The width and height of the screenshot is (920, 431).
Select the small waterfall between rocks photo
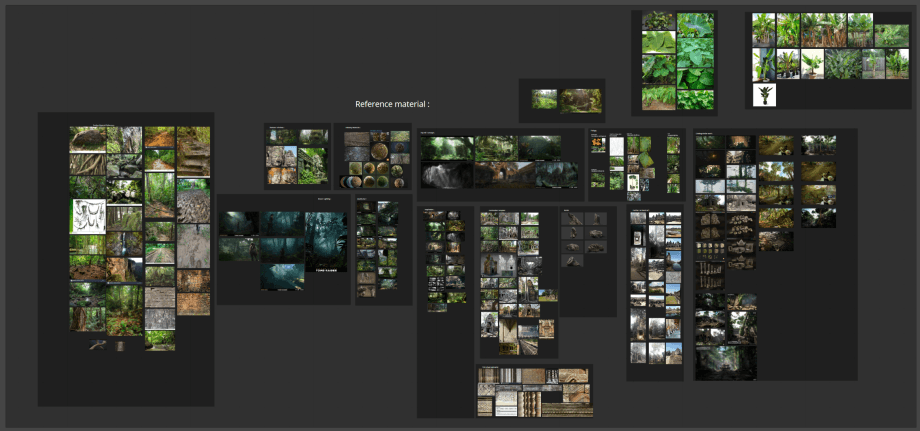[x=124, y=243]
